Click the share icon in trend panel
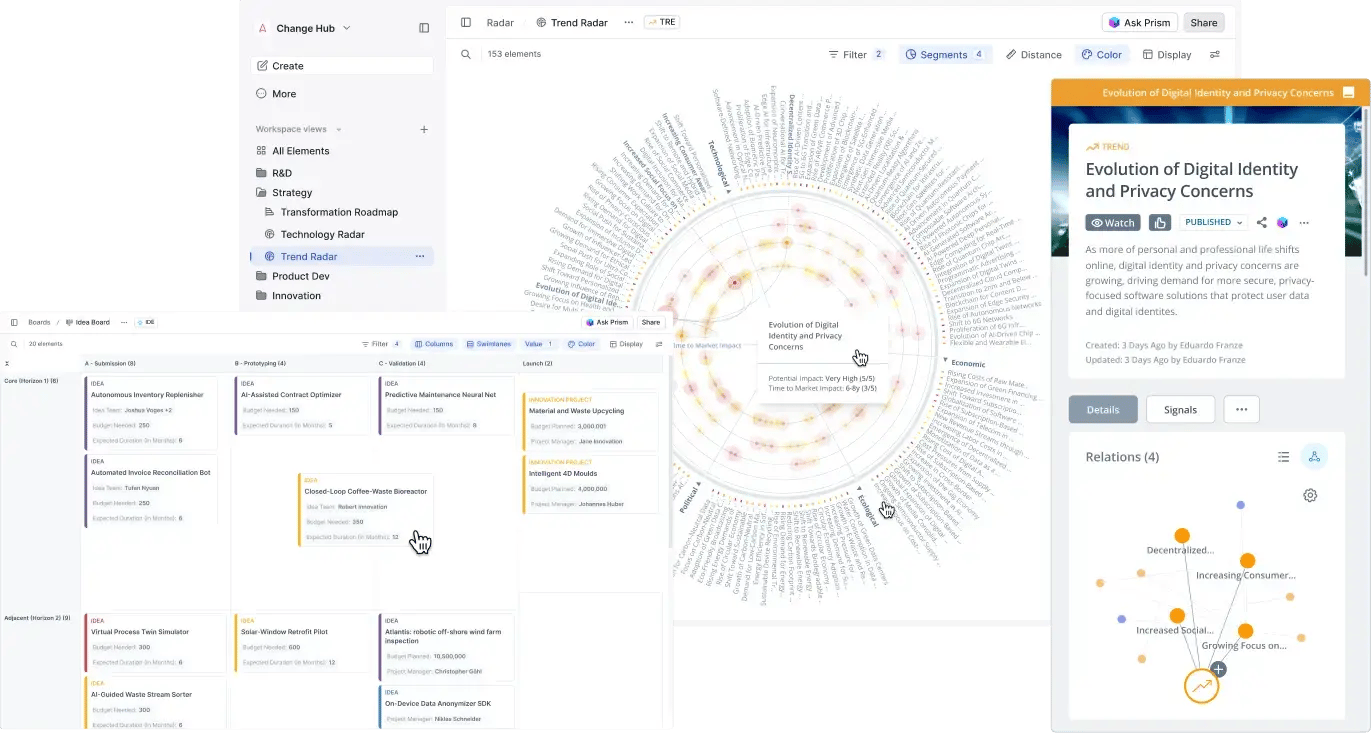The width and height of the screenshot is (1371, 734). (x=1262, y=223)
